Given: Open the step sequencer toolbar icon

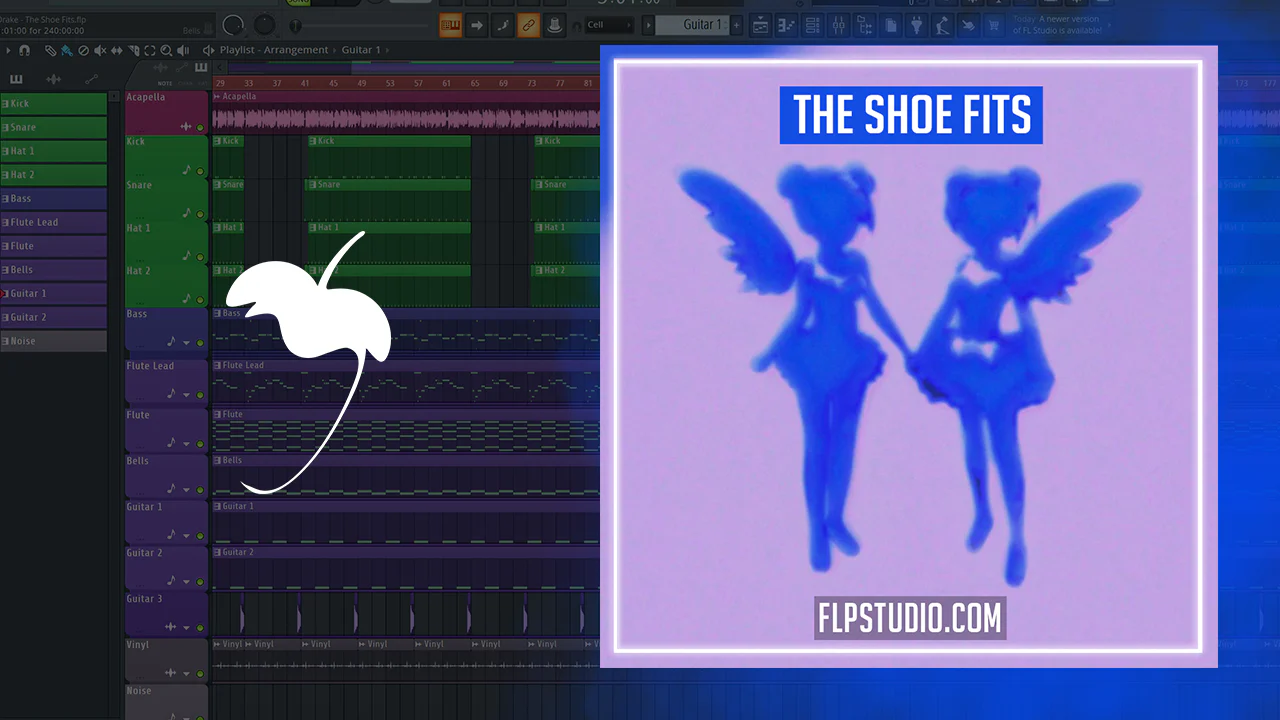Looking at the screenshot, I should click(x=812, y=25).
